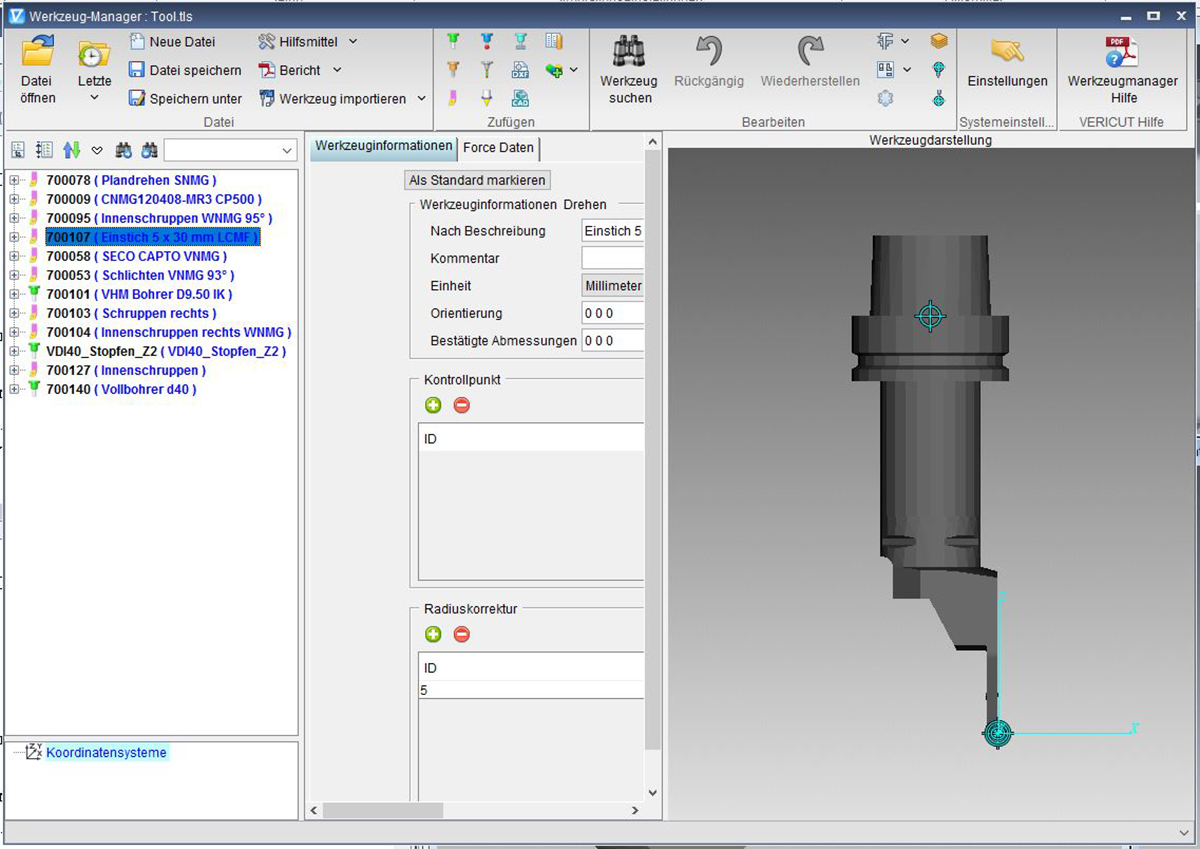Expand the 700101 VHM Bohrer tree node
Screen dimensions: 1200x849
(x=15, y=295)
